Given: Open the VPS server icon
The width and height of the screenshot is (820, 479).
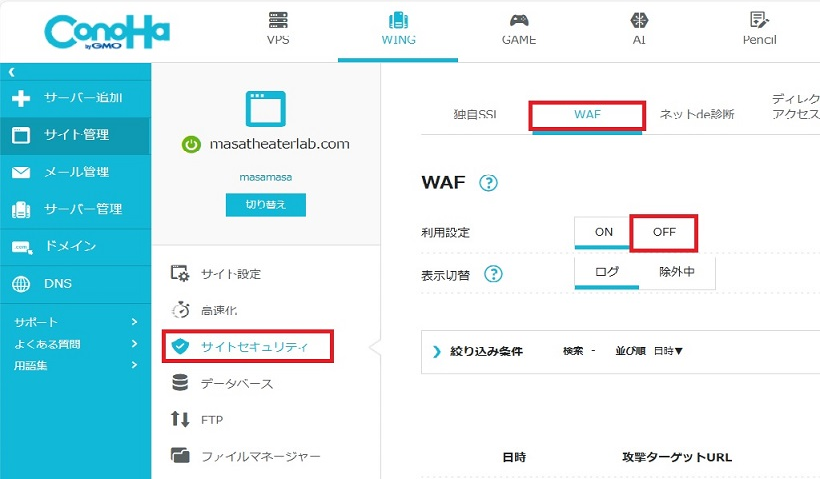Looking at the screenshot, I should tap(278, 21).
